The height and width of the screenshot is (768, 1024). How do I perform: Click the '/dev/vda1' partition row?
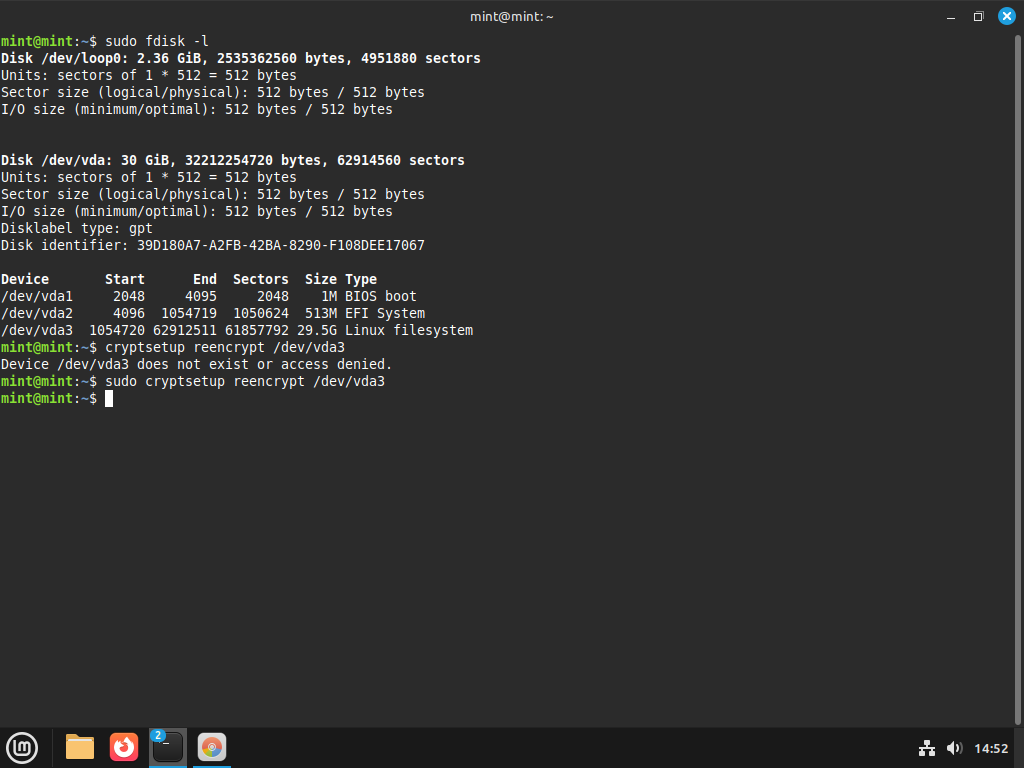click(x=208, y=296)
